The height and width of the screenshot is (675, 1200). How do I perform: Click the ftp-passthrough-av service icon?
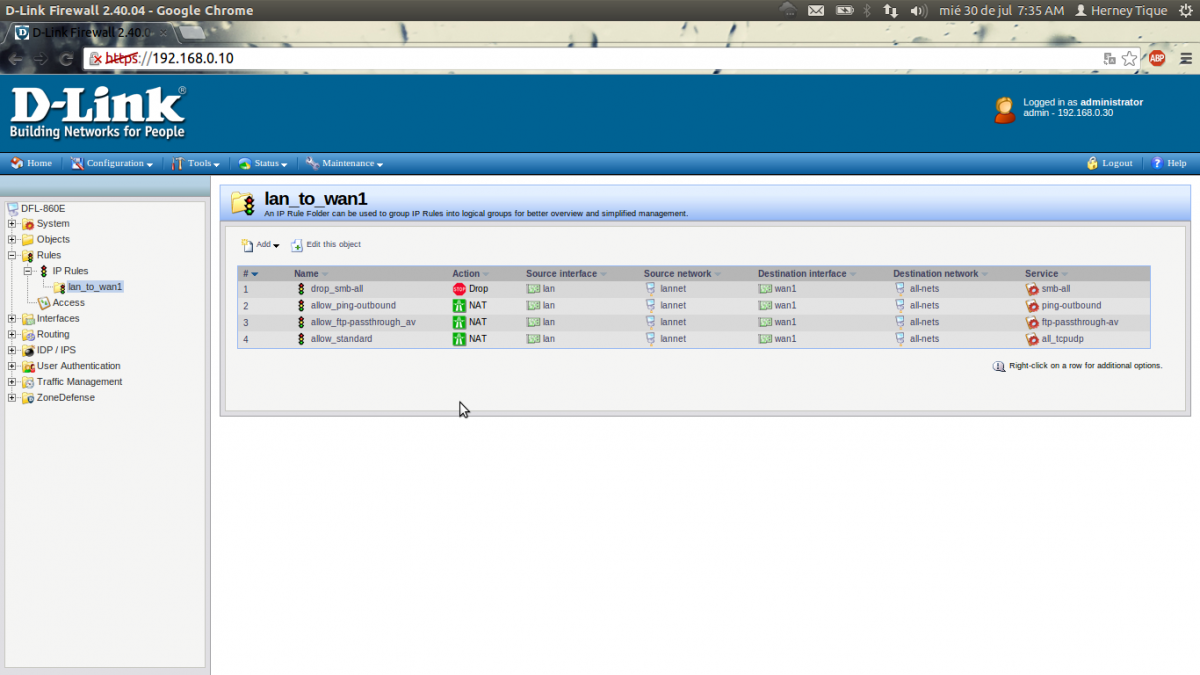point(1032,322)
